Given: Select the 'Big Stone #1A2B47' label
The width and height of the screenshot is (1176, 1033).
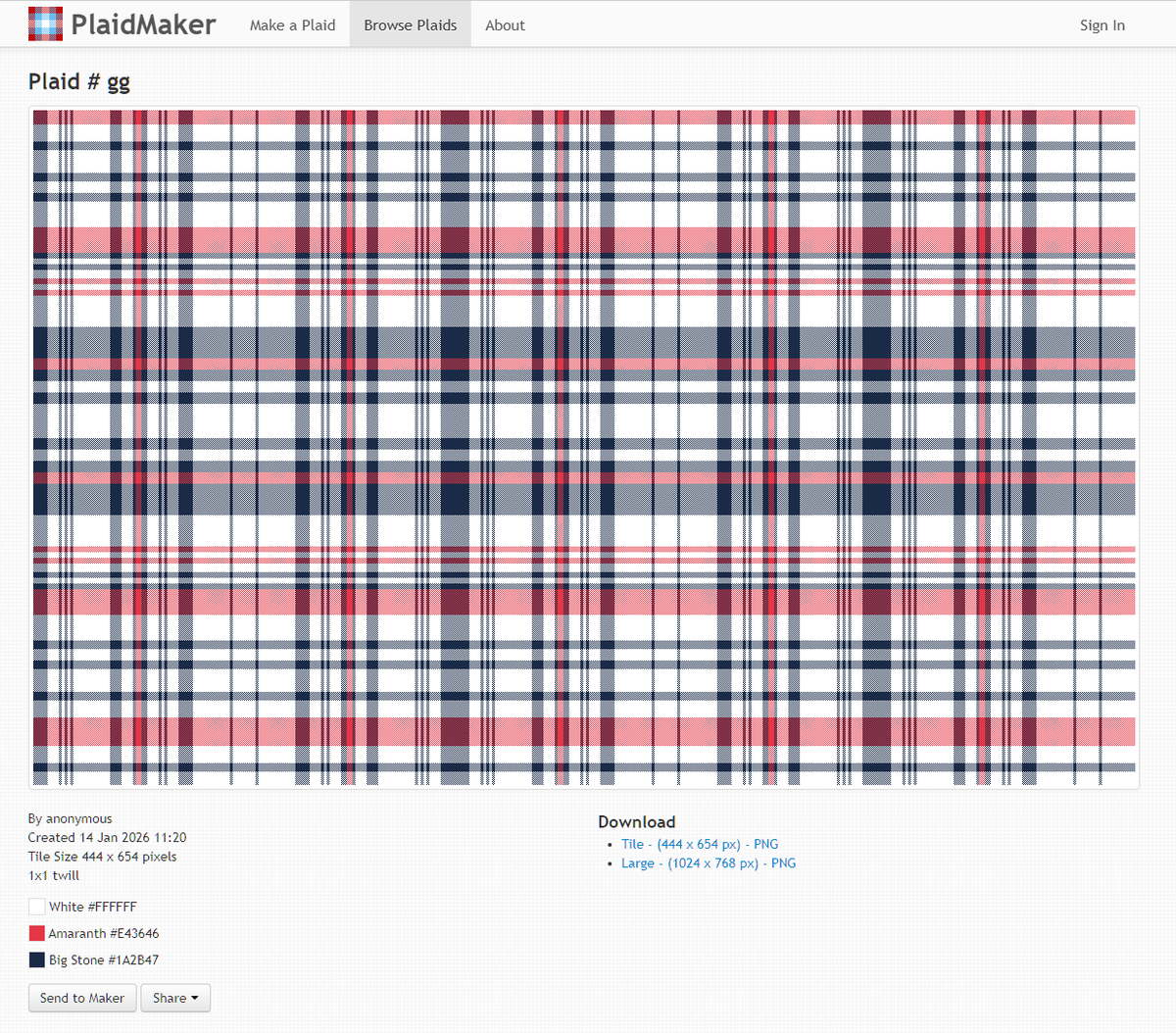Looking at the screenshot, I should (104, 959).
